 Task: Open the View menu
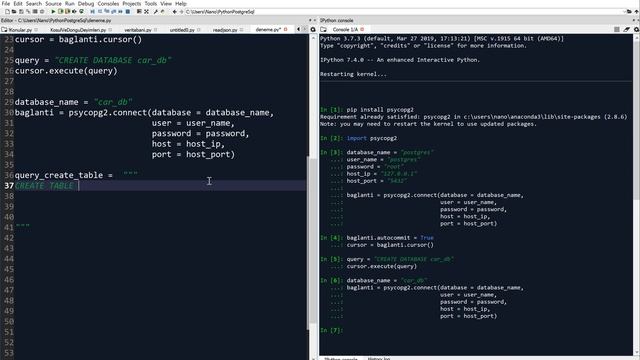point(166,4)
